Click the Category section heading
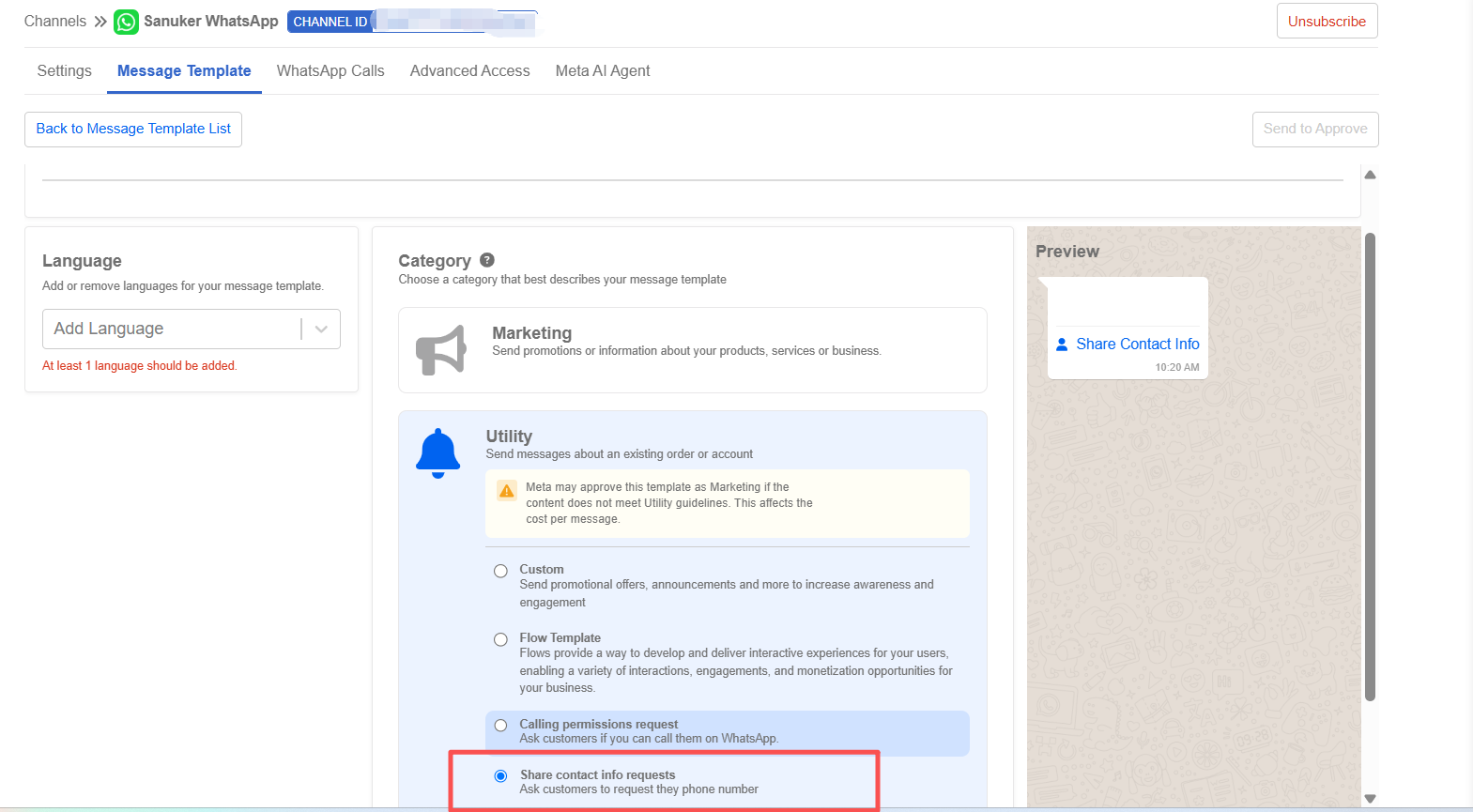 coord(435,261)
